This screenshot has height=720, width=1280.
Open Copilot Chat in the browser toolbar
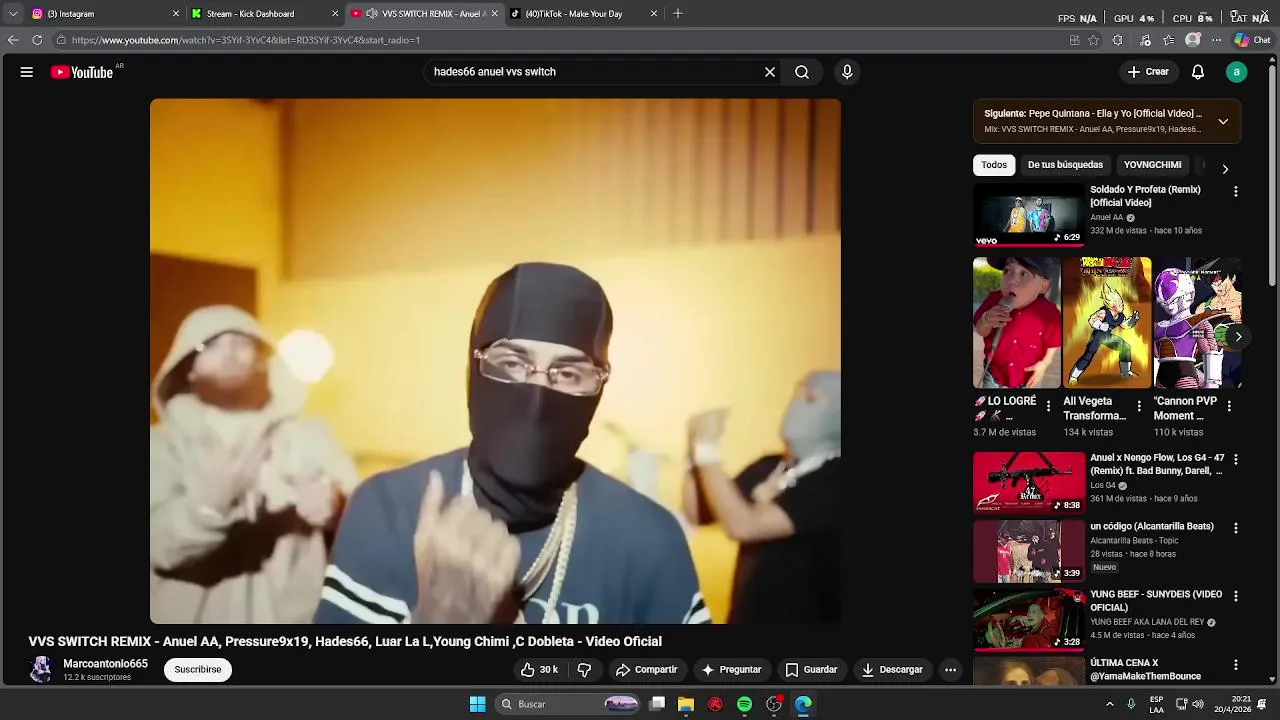point(1252,40)
